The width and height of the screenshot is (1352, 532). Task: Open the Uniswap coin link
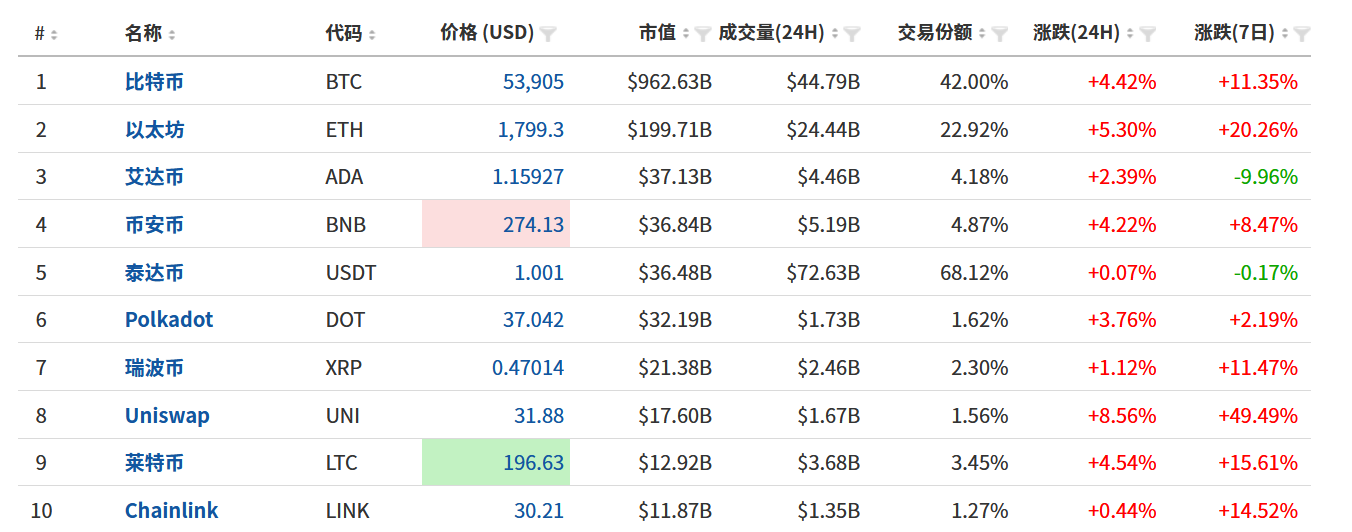click(x=167, y=416)
